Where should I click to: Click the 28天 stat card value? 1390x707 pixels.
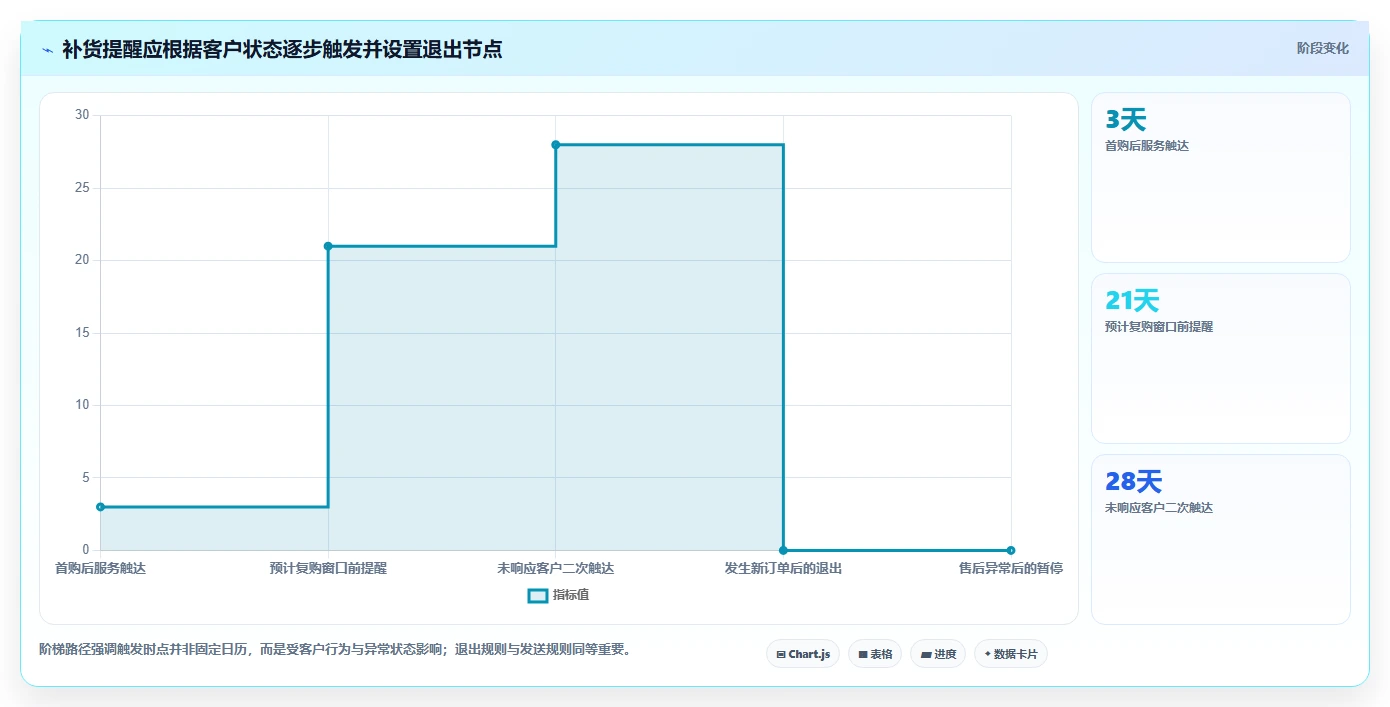click(x=1134, y=482)
